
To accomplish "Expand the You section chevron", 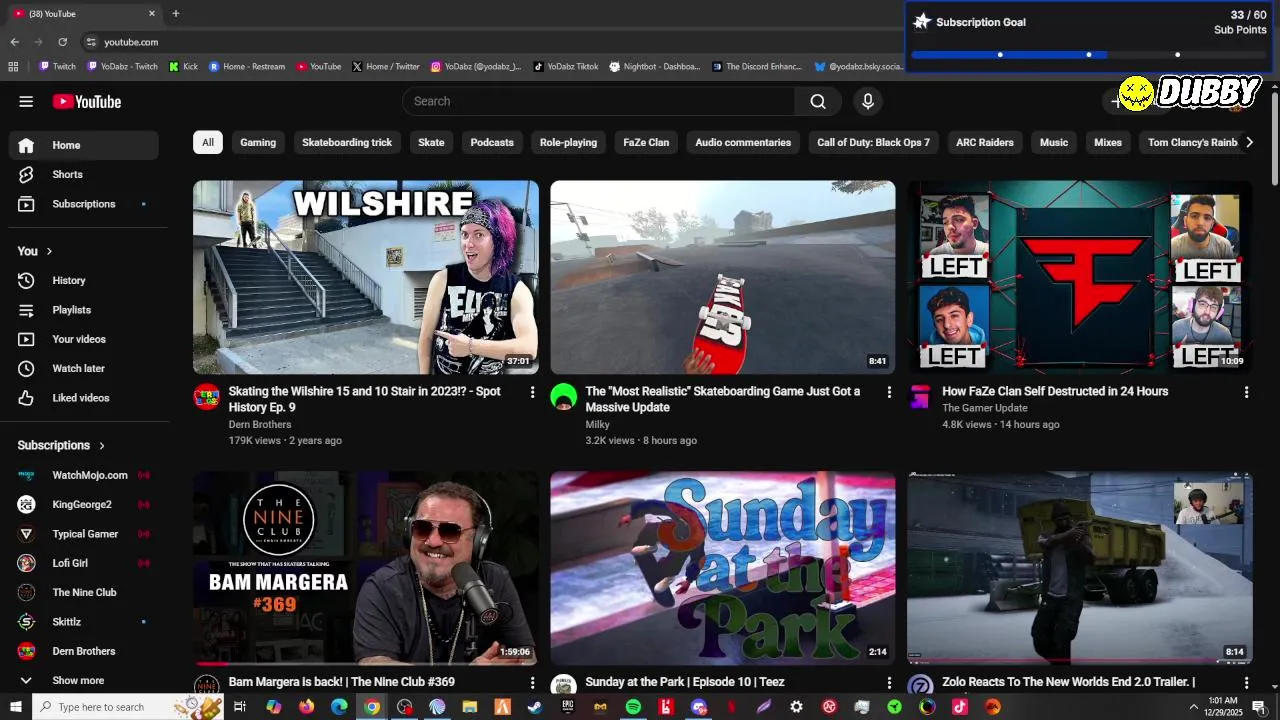I will pos(49,251).
